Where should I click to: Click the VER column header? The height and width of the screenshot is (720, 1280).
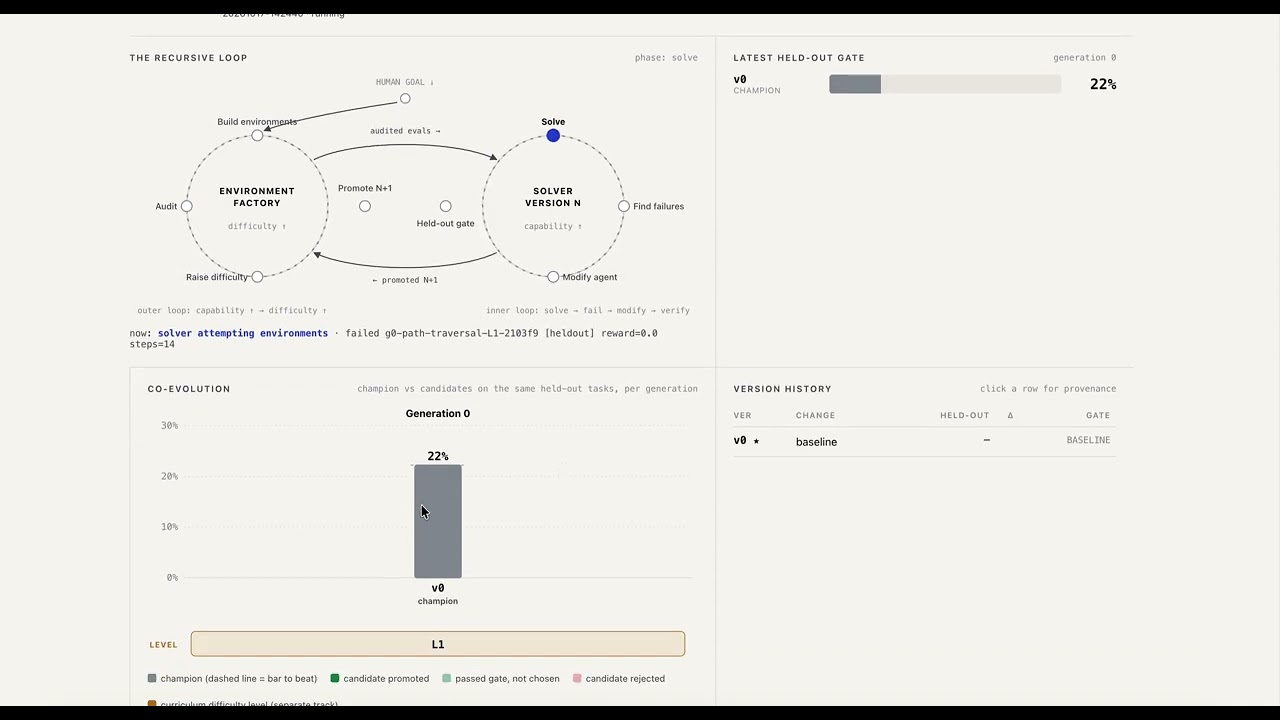742,415
